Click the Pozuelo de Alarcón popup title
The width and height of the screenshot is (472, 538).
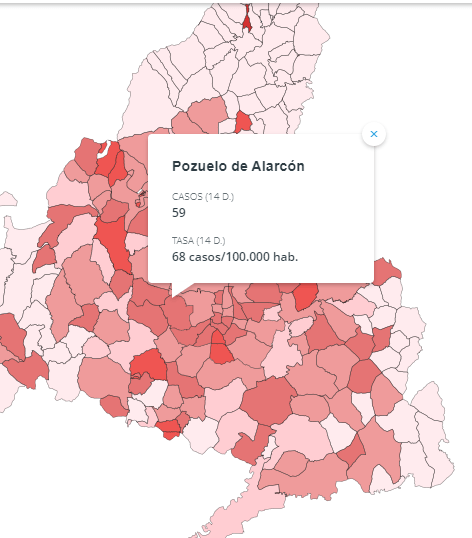point(238,166)
